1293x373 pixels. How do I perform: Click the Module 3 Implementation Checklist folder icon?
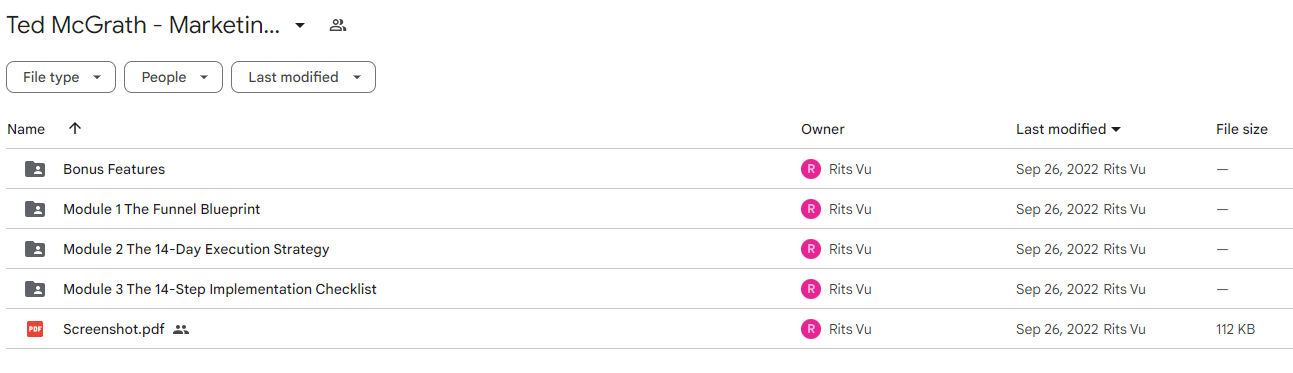coord(35,289)
